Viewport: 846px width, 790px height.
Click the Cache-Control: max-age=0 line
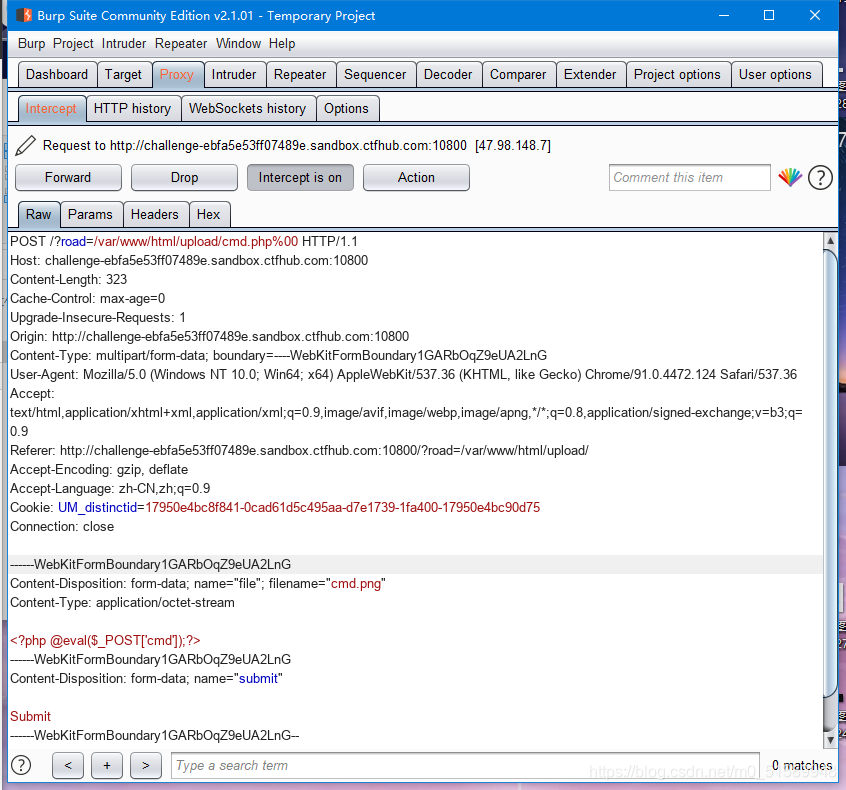point(87,298)
